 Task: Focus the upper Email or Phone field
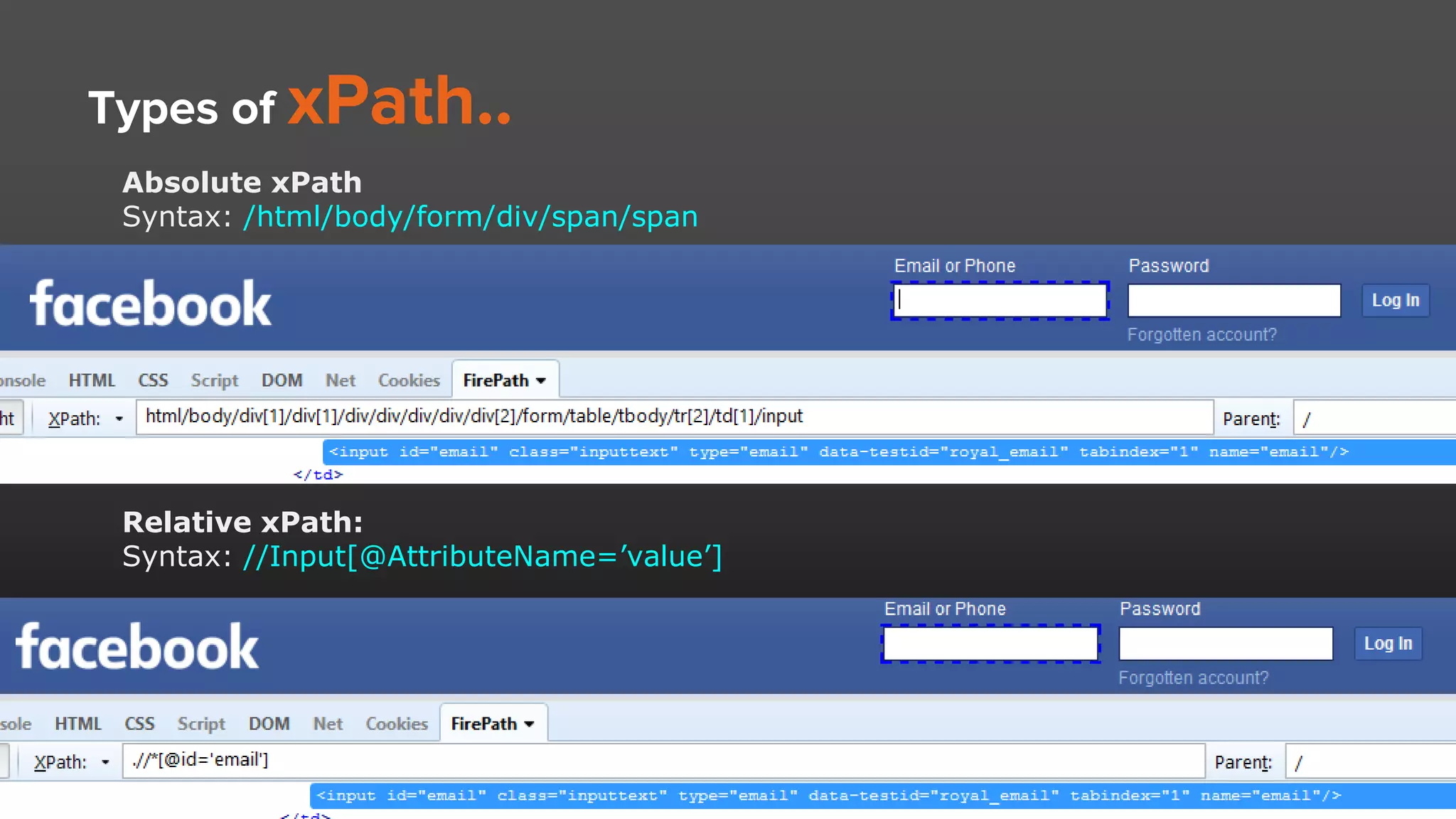(1000, 300)
